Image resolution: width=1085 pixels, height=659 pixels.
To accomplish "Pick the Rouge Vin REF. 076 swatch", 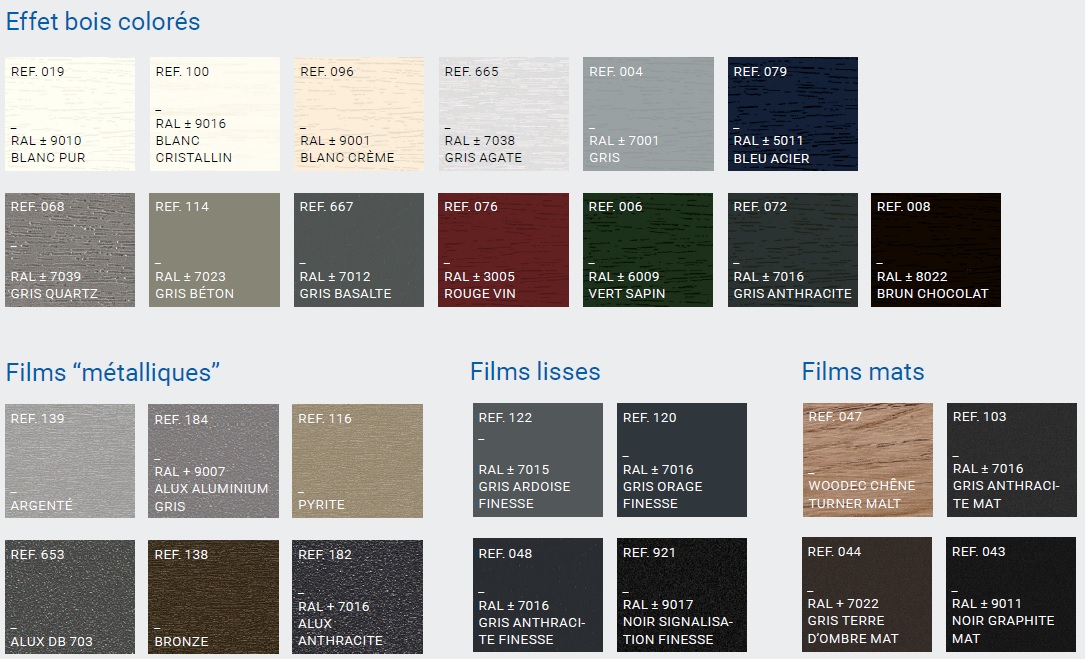I will (503, 250).
